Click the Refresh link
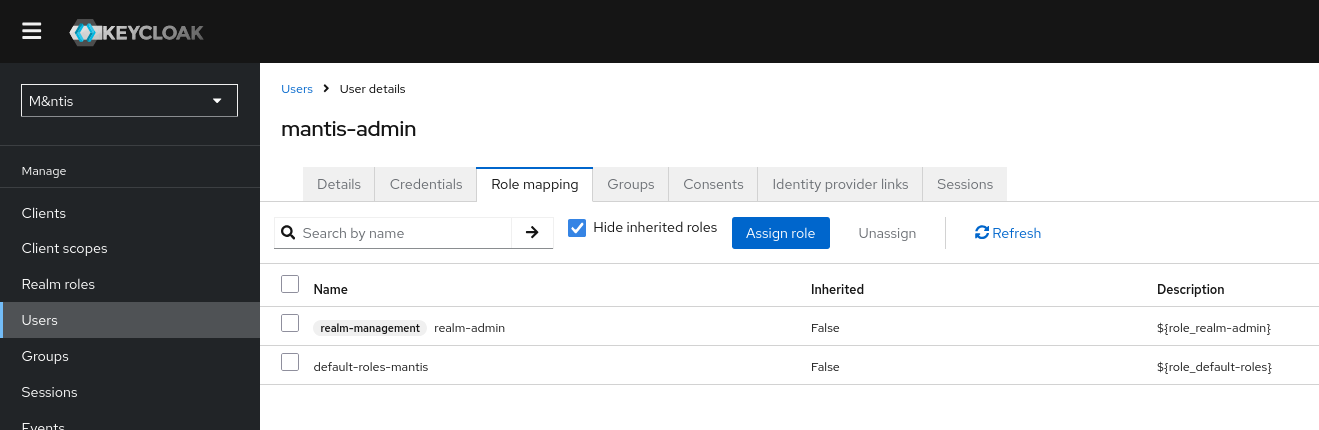Screen dimensions: 1319x430 (x=1008, y=233)
